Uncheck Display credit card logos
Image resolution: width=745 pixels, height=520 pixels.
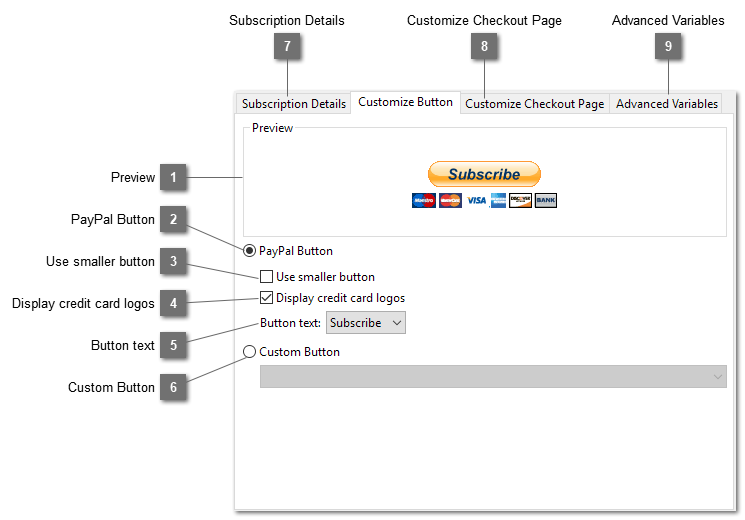(267, 298)
